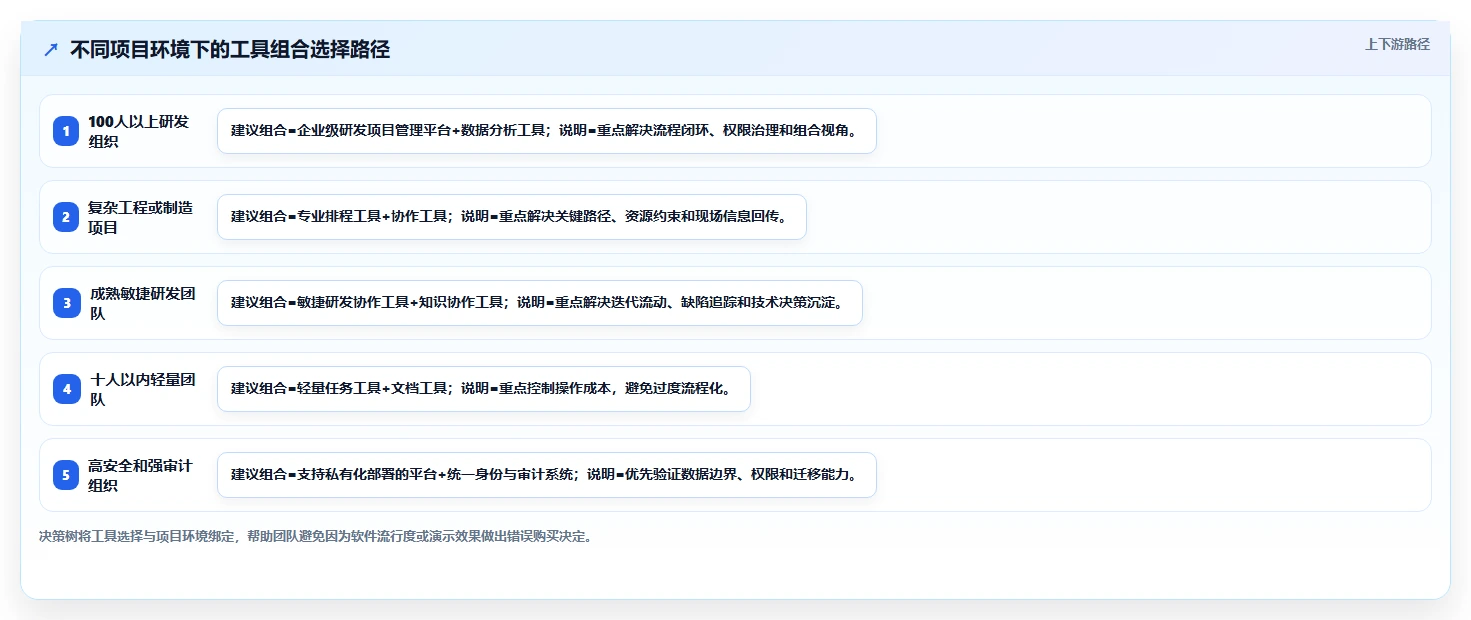The width and height of the screenshot is (1471, 620).
Task: Open the 企业级研发项目管理平台+数据分析工具 recommendation box
Action: pyautogui.click(x=547, y=131)
